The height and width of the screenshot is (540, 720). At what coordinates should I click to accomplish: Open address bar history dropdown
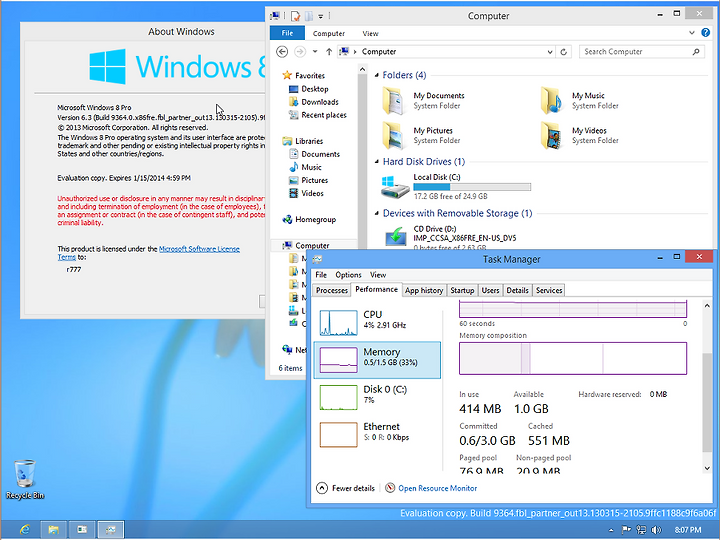click(550, 52)
